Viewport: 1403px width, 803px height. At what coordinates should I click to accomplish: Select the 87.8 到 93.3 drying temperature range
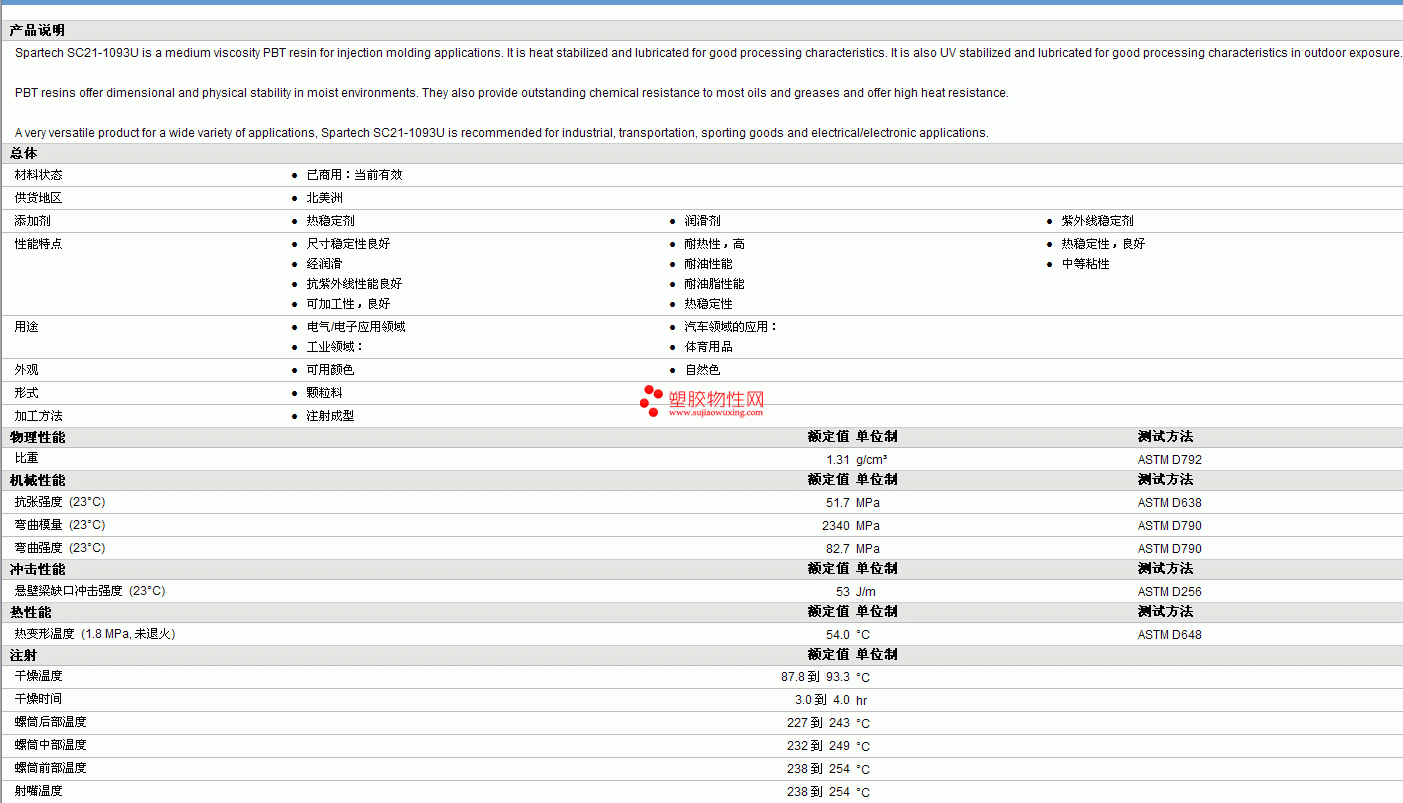coord(815,677)
